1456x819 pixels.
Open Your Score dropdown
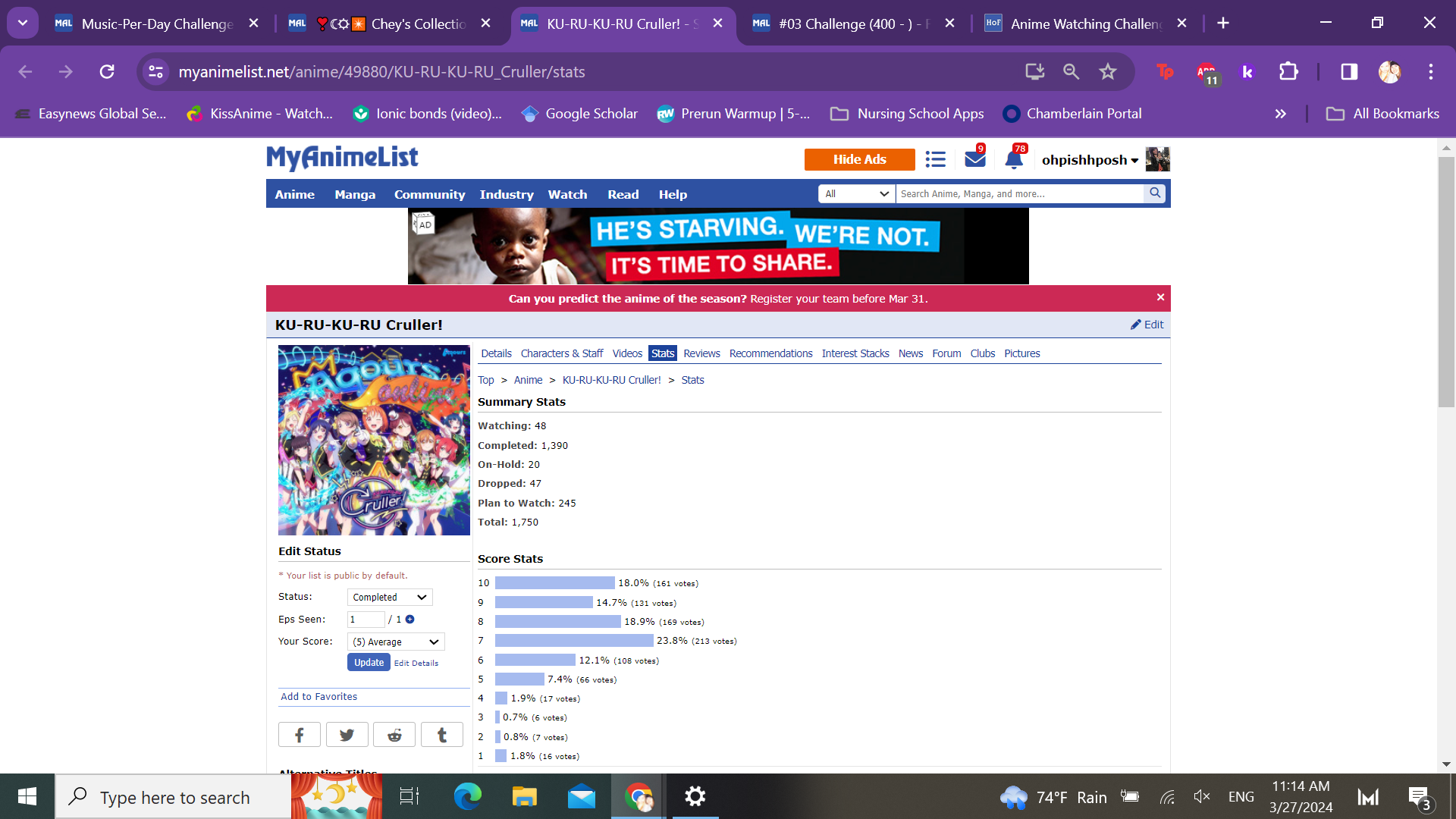pyautogui.click(x=396, y=642)
